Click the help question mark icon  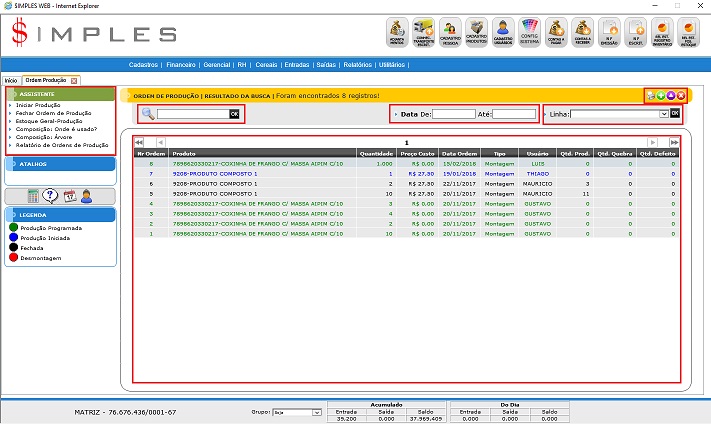(50, 195)
